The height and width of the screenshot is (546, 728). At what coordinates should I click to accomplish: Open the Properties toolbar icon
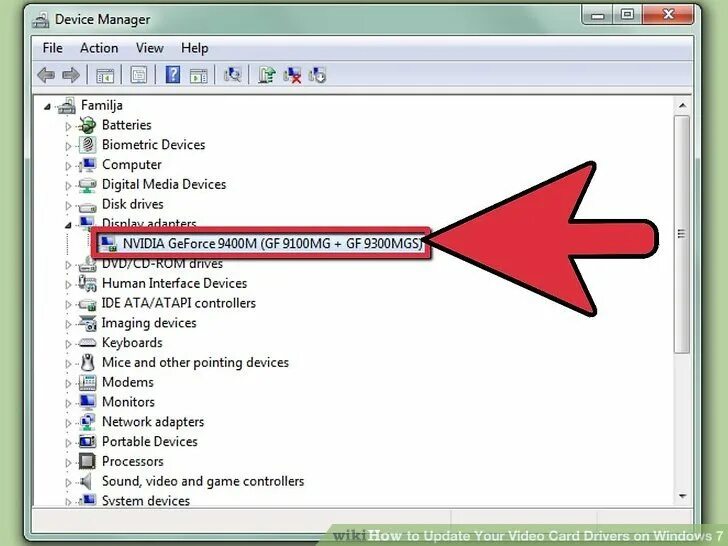(x=139, y=75)
